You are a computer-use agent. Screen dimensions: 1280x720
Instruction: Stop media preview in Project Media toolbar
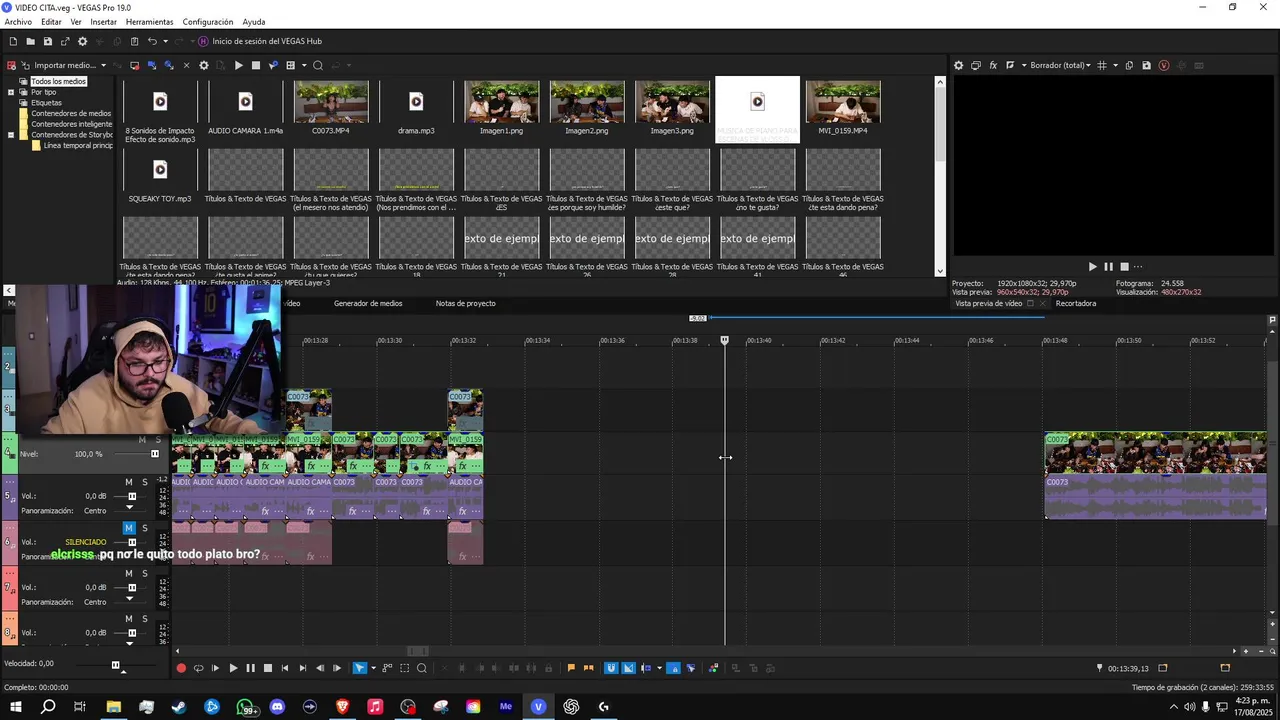pyautogui.click(x=255, y=65)
